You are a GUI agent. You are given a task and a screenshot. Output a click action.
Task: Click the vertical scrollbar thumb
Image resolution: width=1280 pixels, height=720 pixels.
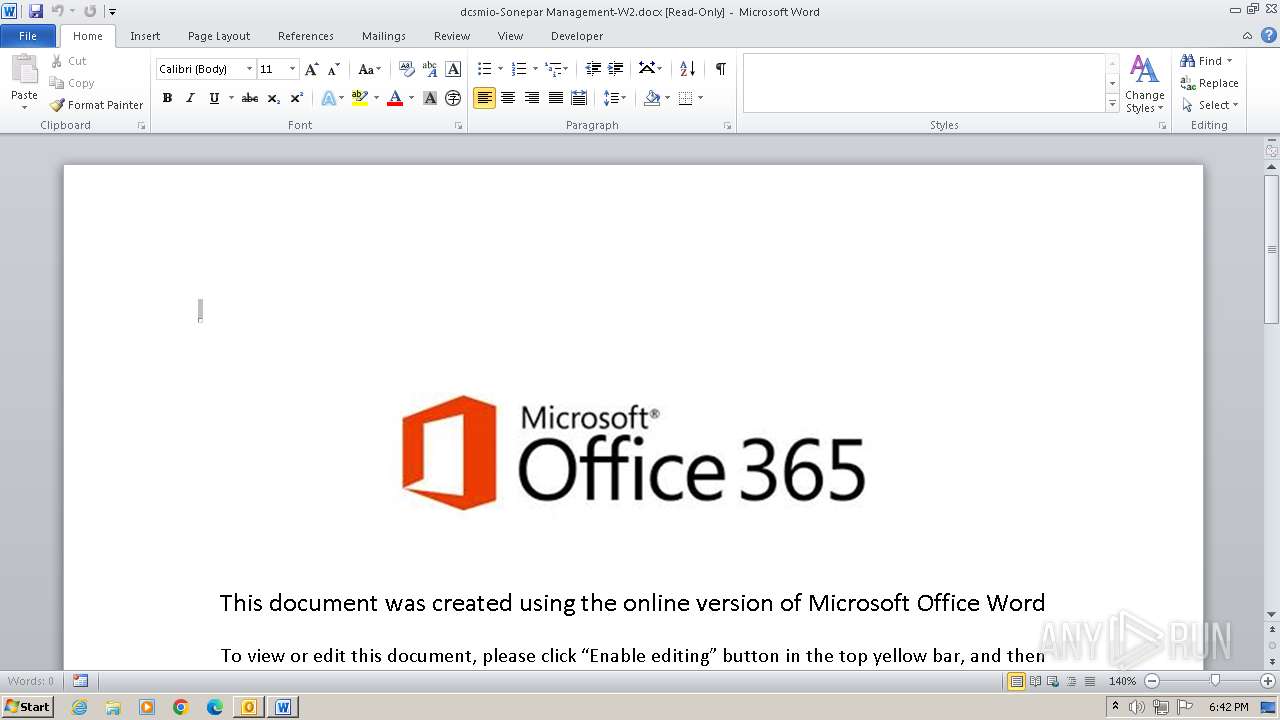[1271, 249]
